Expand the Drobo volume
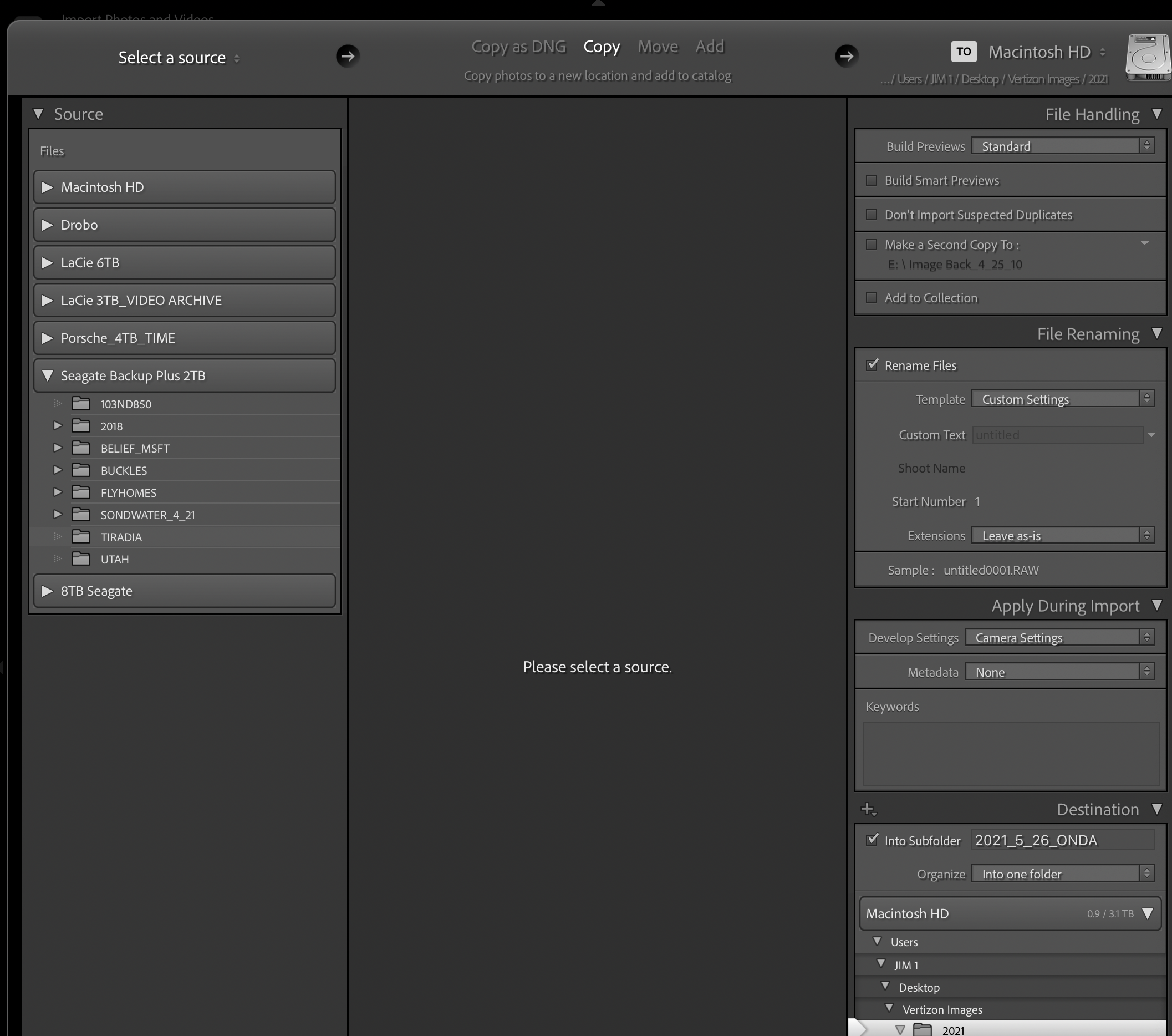This screenshot has height=1036, width=1172. click(x=48, y=225)
